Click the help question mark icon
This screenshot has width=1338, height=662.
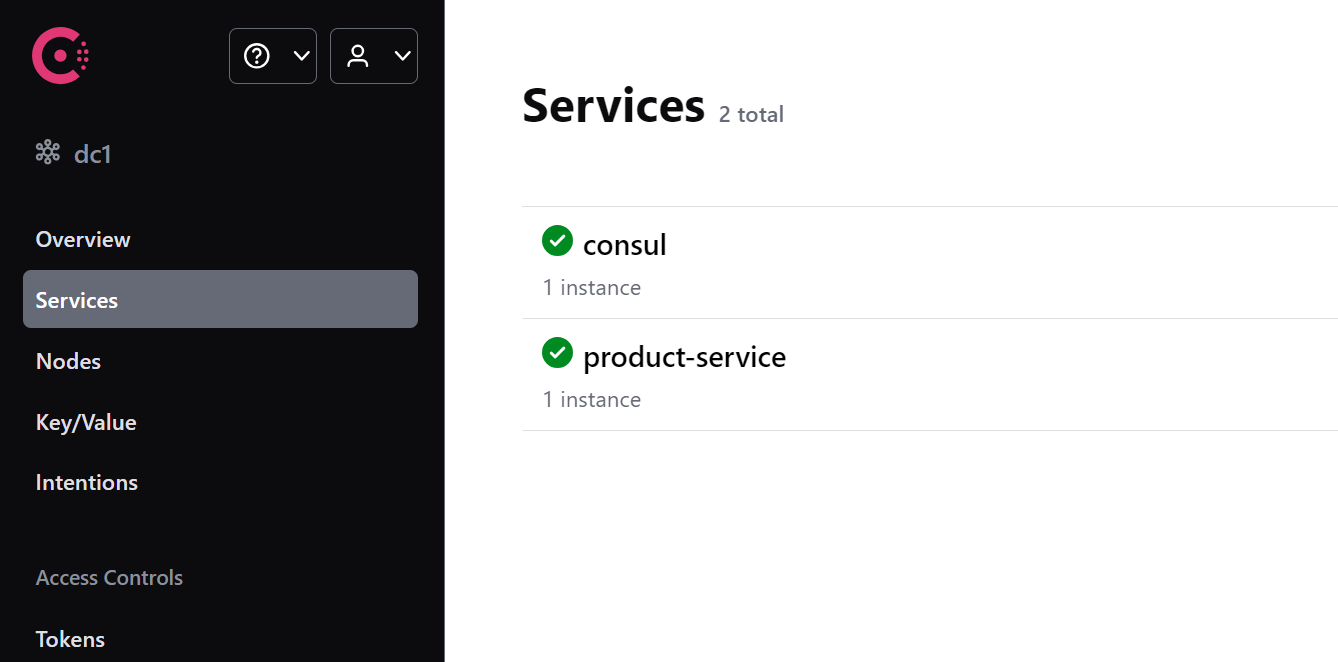point(257,56)
